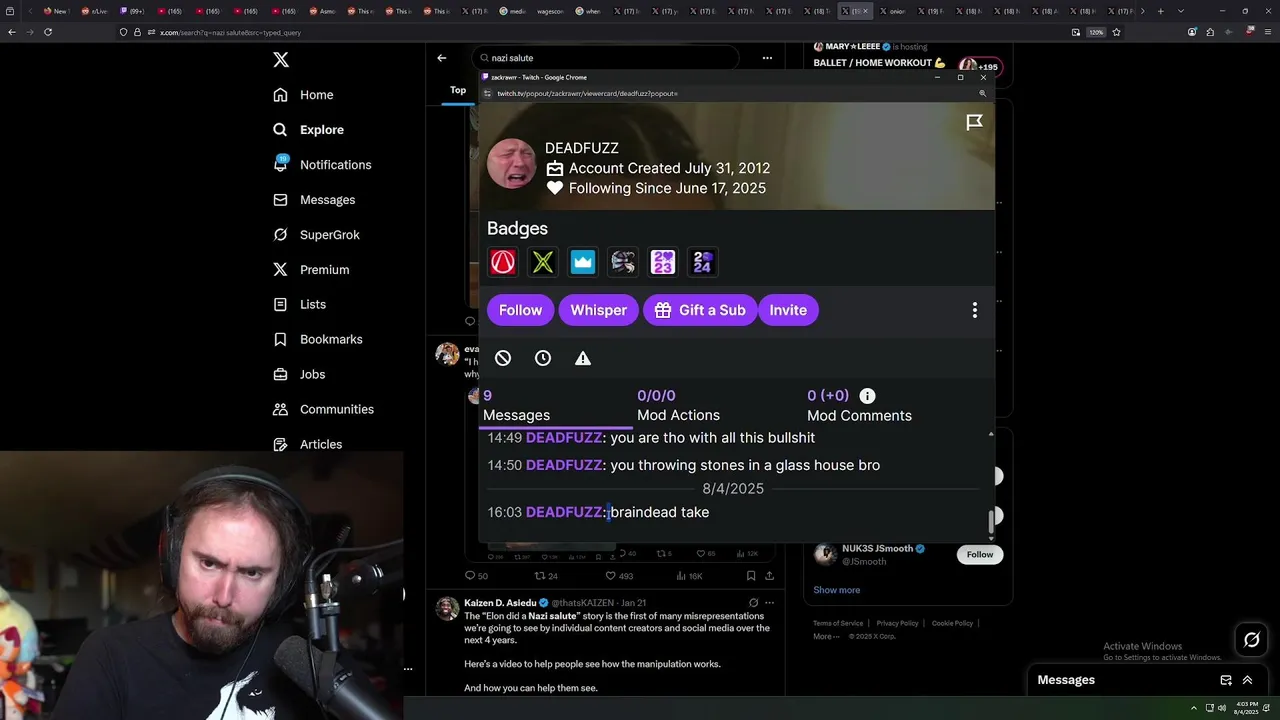This screenshot has width=1280, height=720.
Task: Click the Notifications bell icon
Action: click(281, 165)
